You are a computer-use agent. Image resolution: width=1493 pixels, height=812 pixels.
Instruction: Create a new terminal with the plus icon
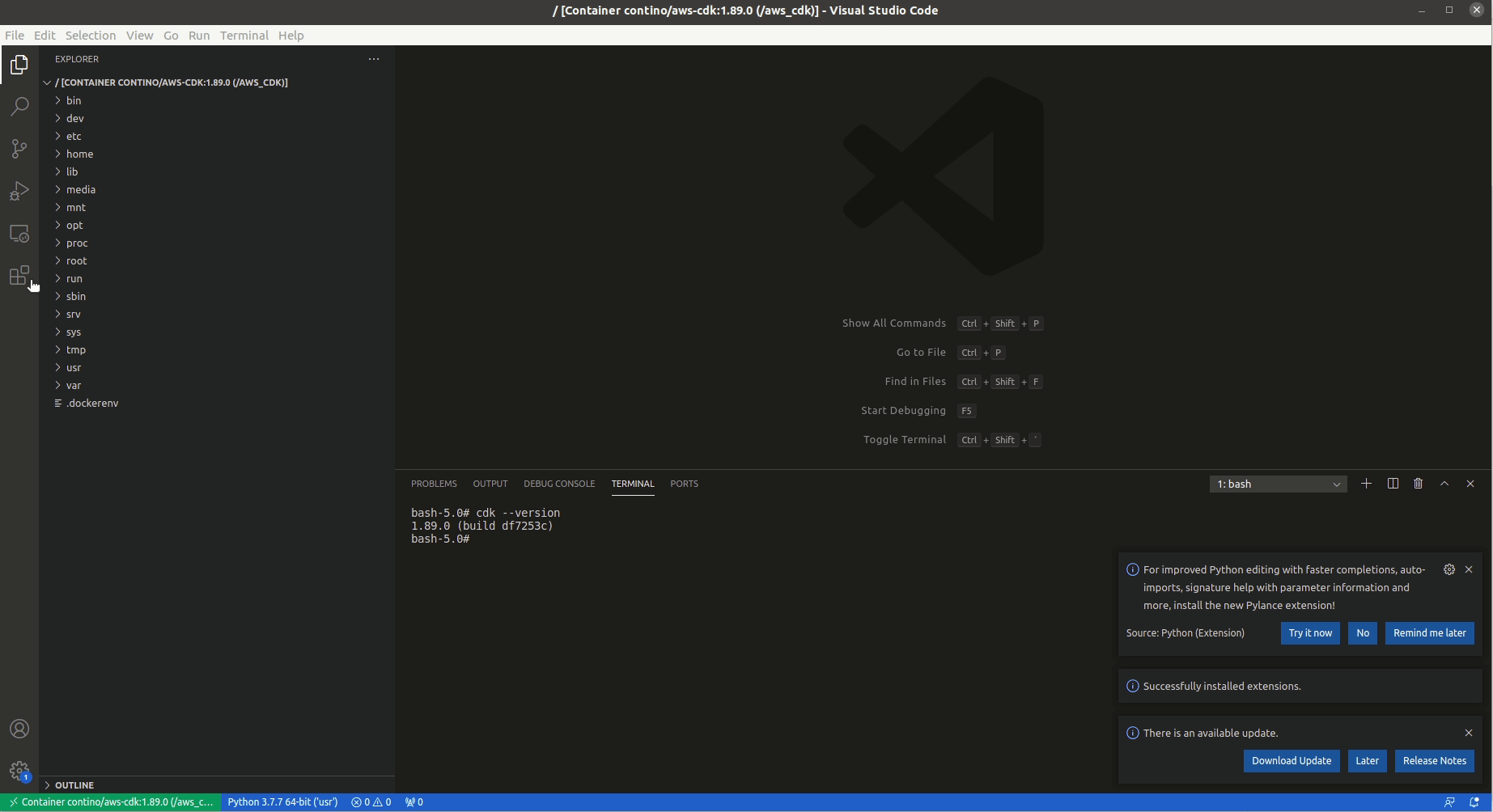[x=1367, y=484]
